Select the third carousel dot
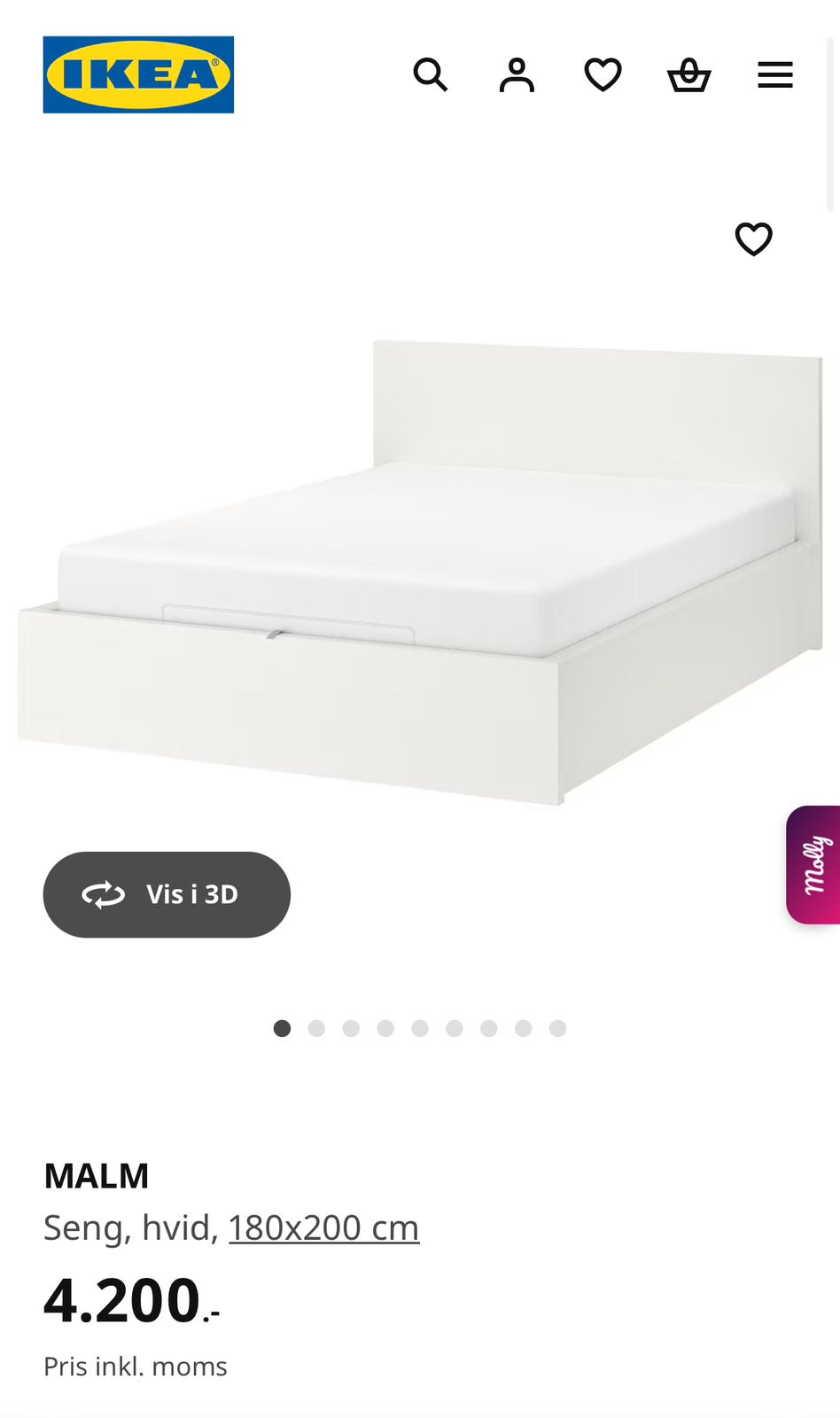Image resolution: width=840 pixels, height=1418 pixels. [x=351, y=1028]
